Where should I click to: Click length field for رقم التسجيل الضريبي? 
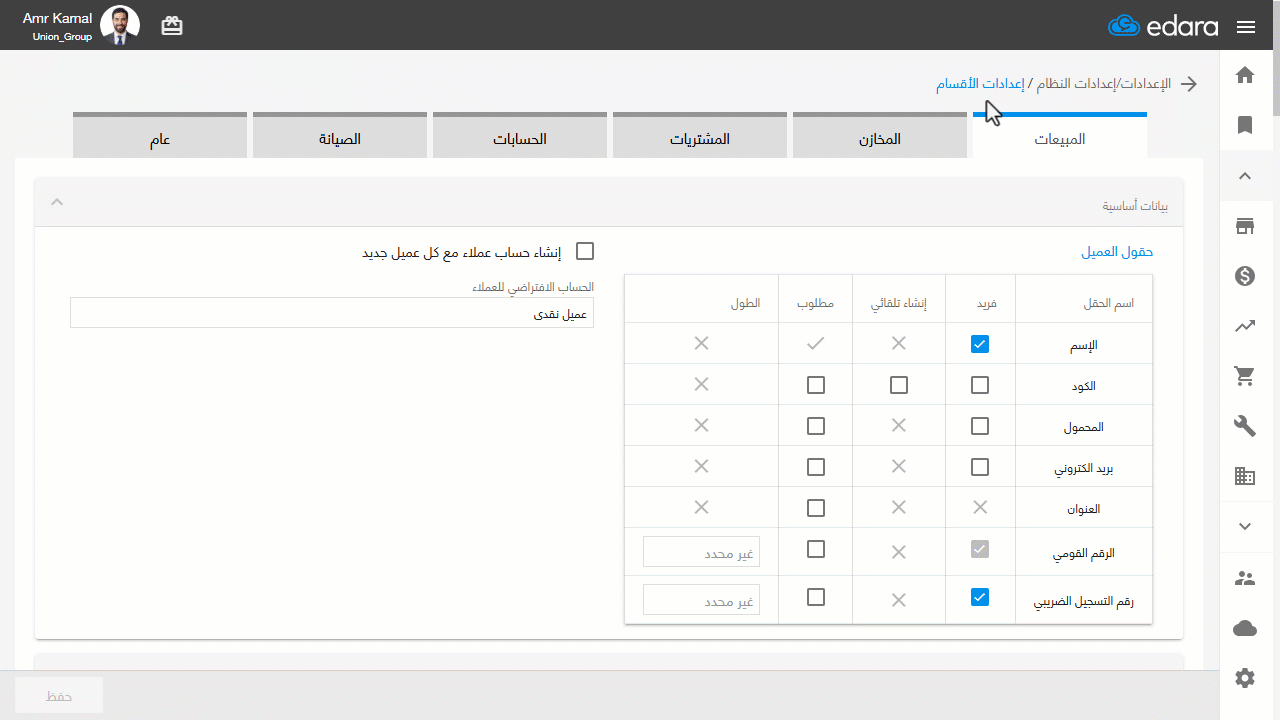point(701,600)
